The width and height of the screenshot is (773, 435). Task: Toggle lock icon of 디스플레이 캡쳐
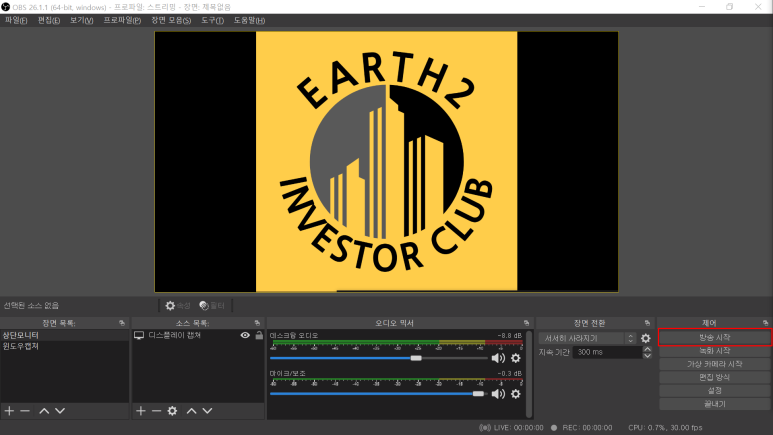tap(259, 335)
